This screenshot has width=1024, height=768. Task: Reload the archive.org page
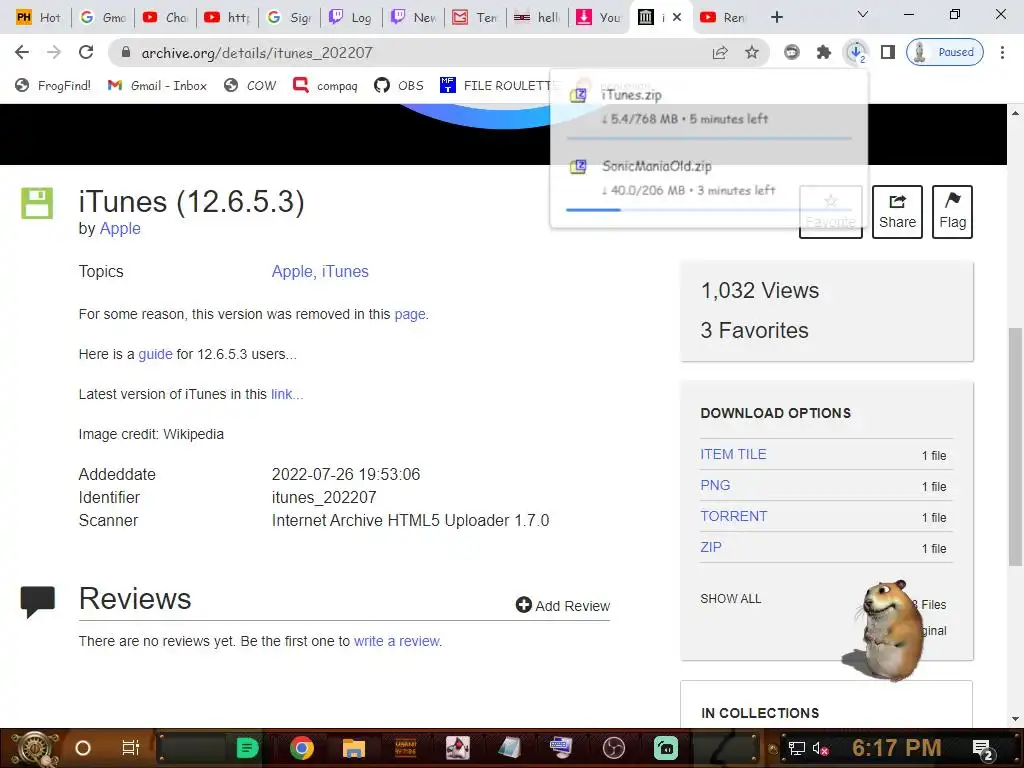tap(86, 52)
